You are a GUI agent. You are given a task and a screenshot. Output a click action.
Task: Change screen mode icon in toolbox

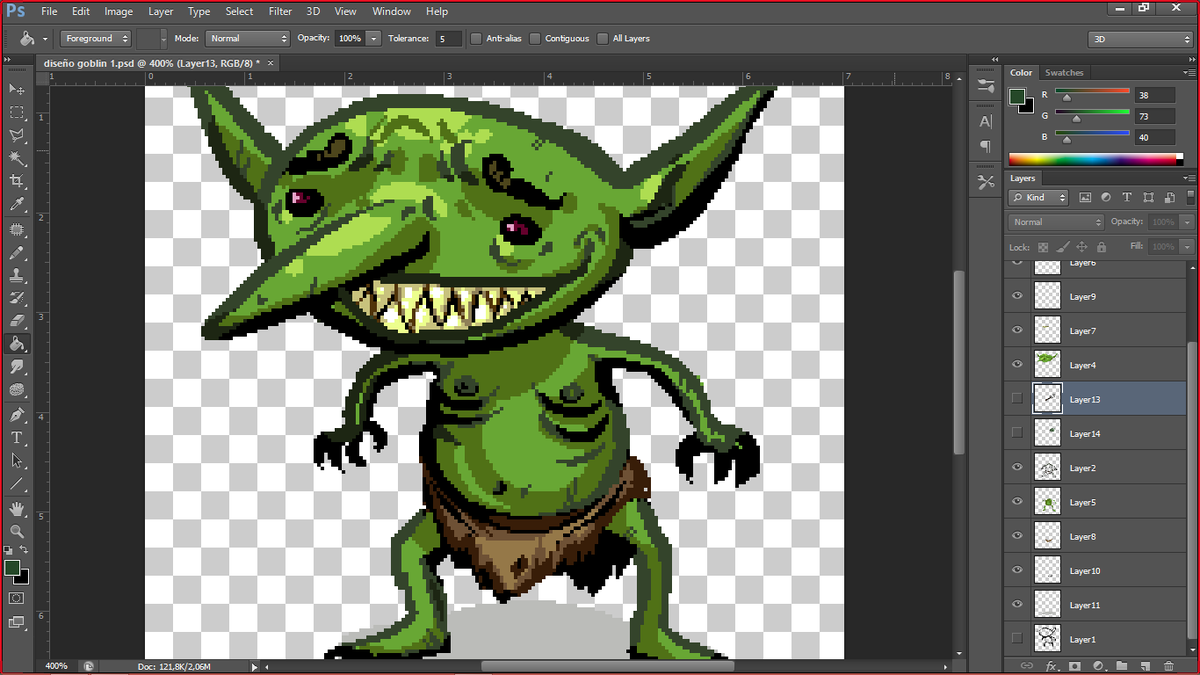tap(17, 622)
